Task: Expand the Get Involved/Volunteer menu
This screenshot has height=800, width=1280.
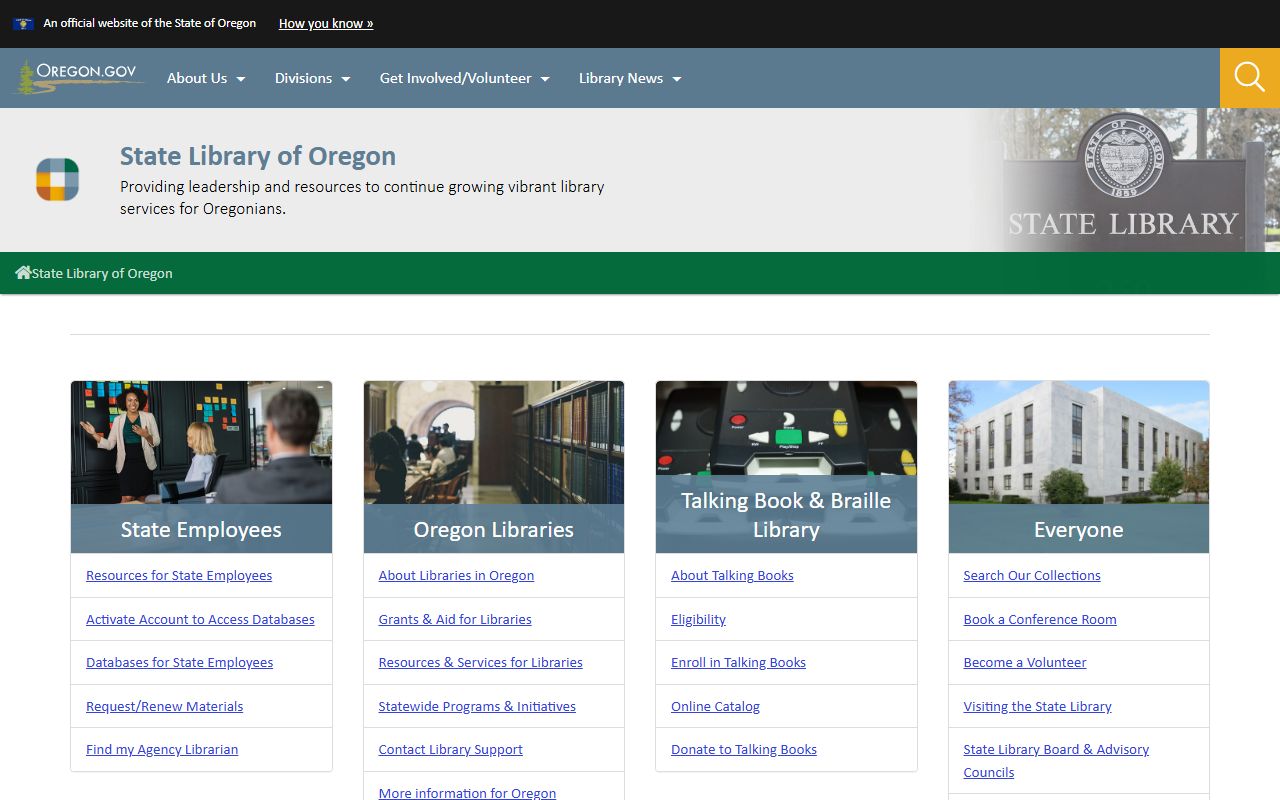Action: tap(465, 78)
